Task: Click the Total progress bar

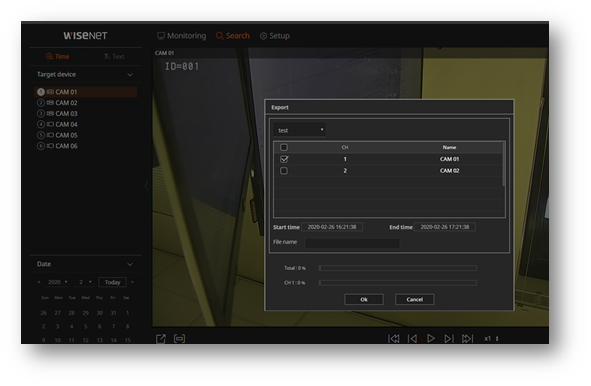Action: (x=398, y=268)
